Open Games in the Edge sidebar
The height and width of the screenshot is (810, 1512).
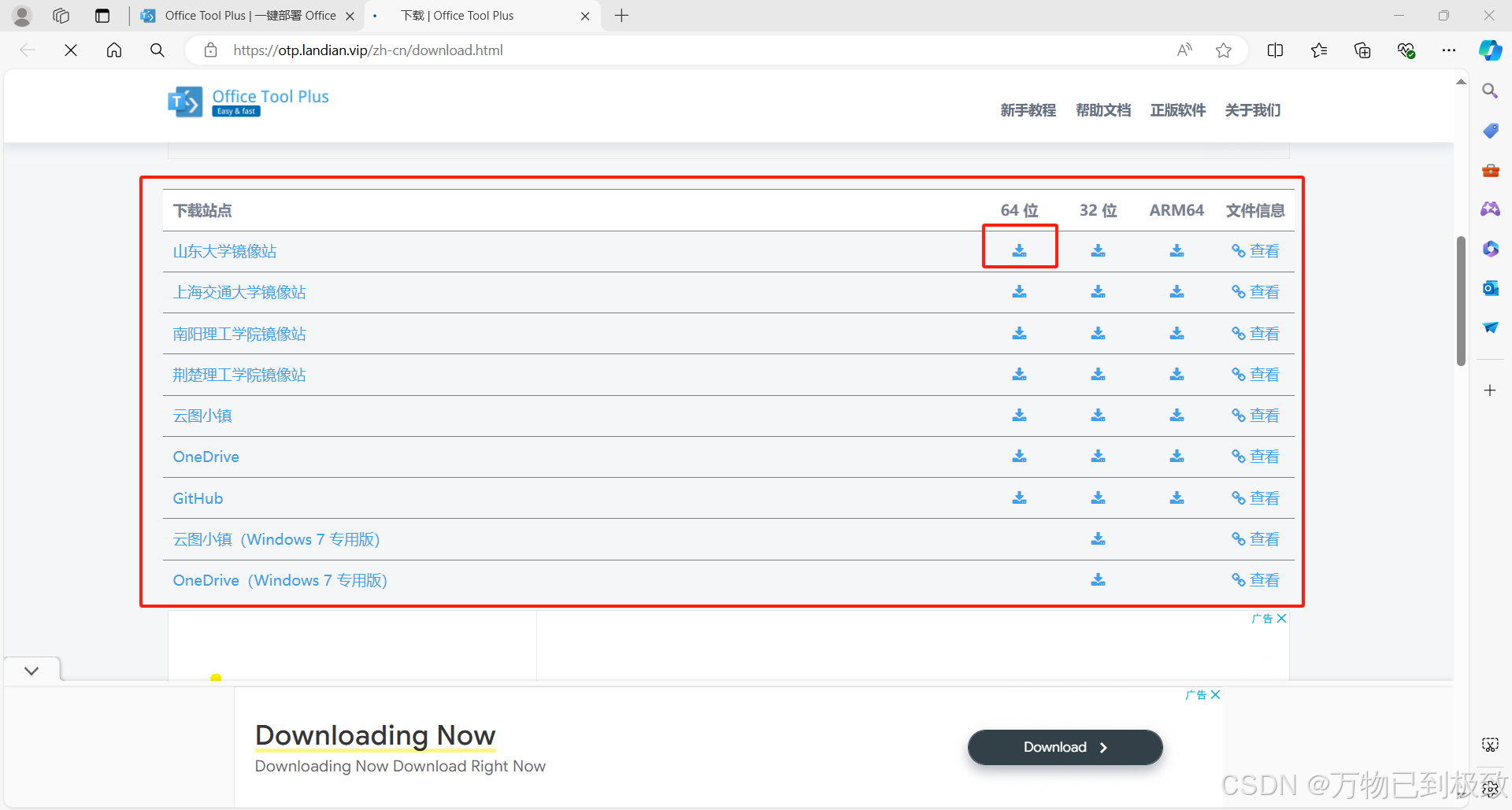[x=1490, y=209]
